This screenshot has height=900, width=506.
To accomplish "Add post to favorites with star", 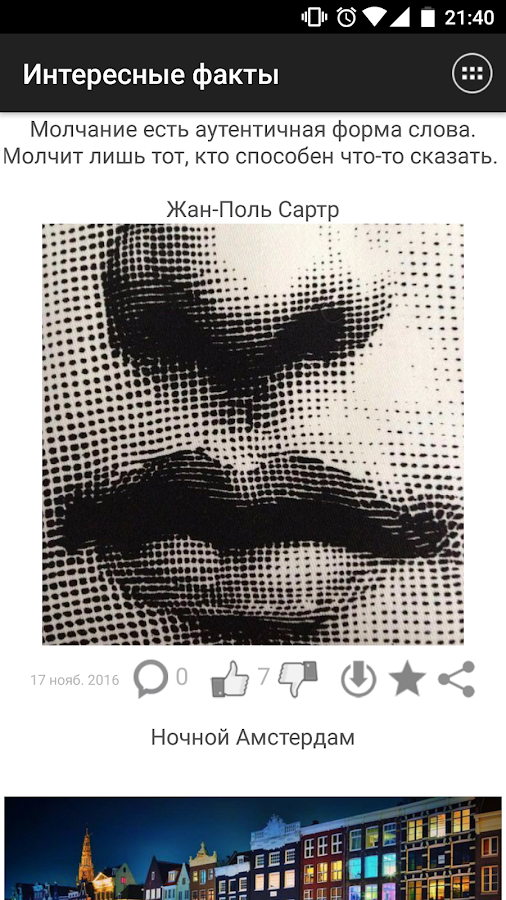I will (407, 678).
